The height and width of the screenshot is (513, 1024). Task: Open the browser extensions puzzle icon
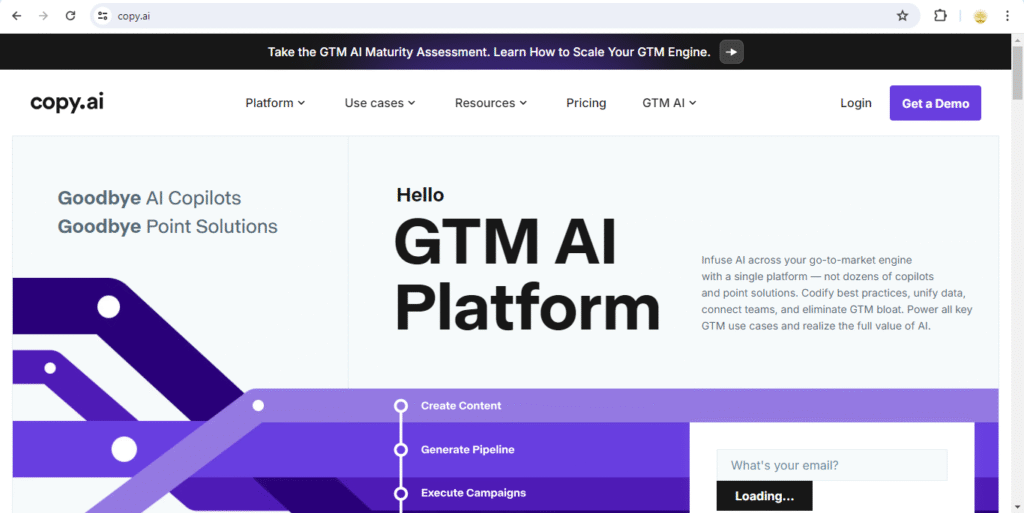click(x=940, y=16)
